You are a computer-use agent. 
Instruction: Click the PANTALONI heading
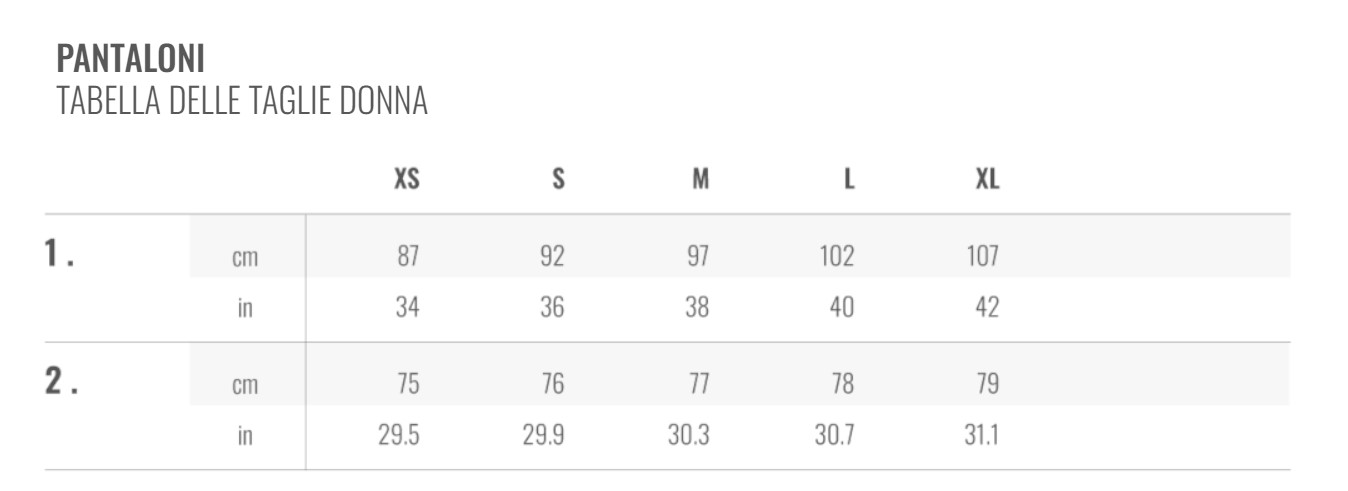tap(131, 59)
